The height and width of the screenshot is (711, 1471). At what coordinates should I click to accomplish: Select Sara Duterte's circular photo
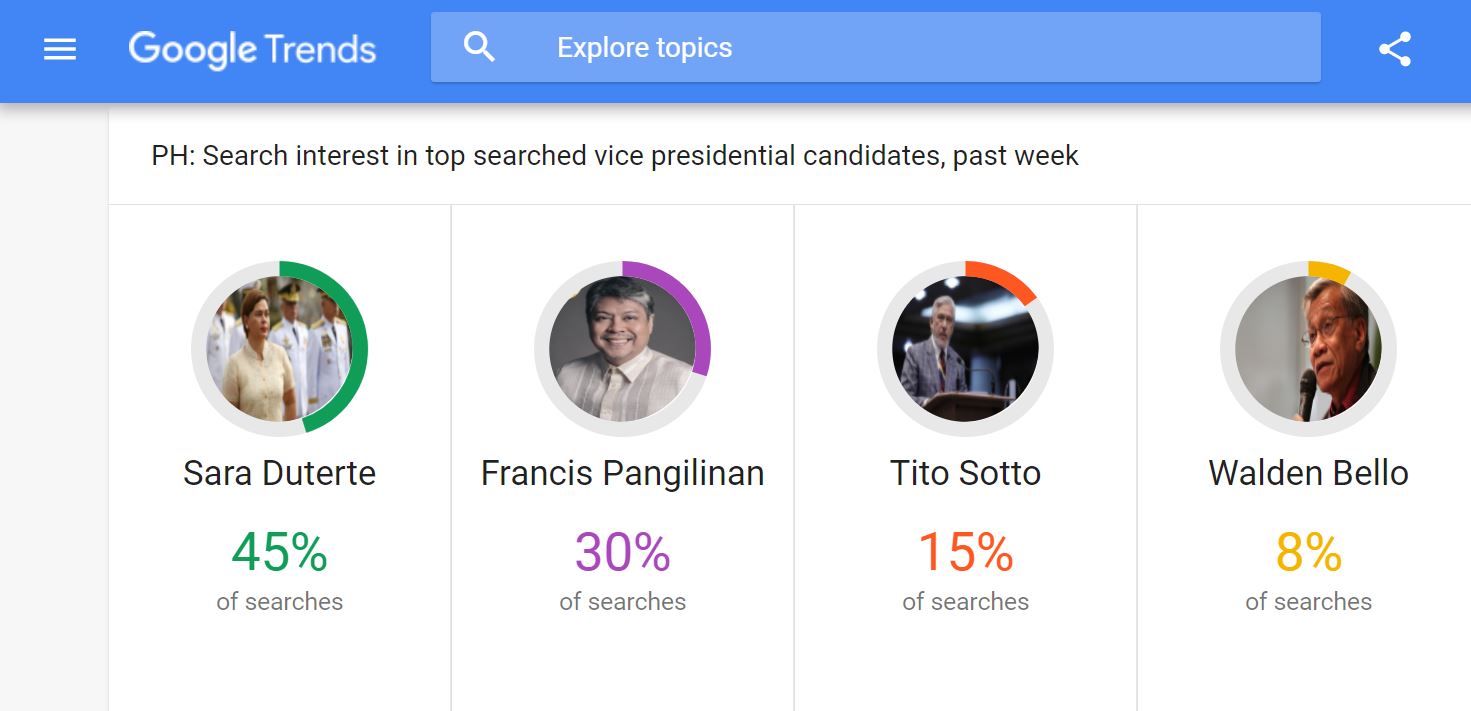click(279, 348)
